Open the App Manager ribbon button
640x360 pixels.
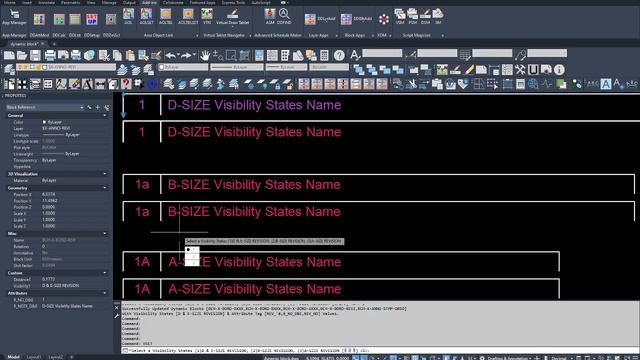tap(14, 17)
